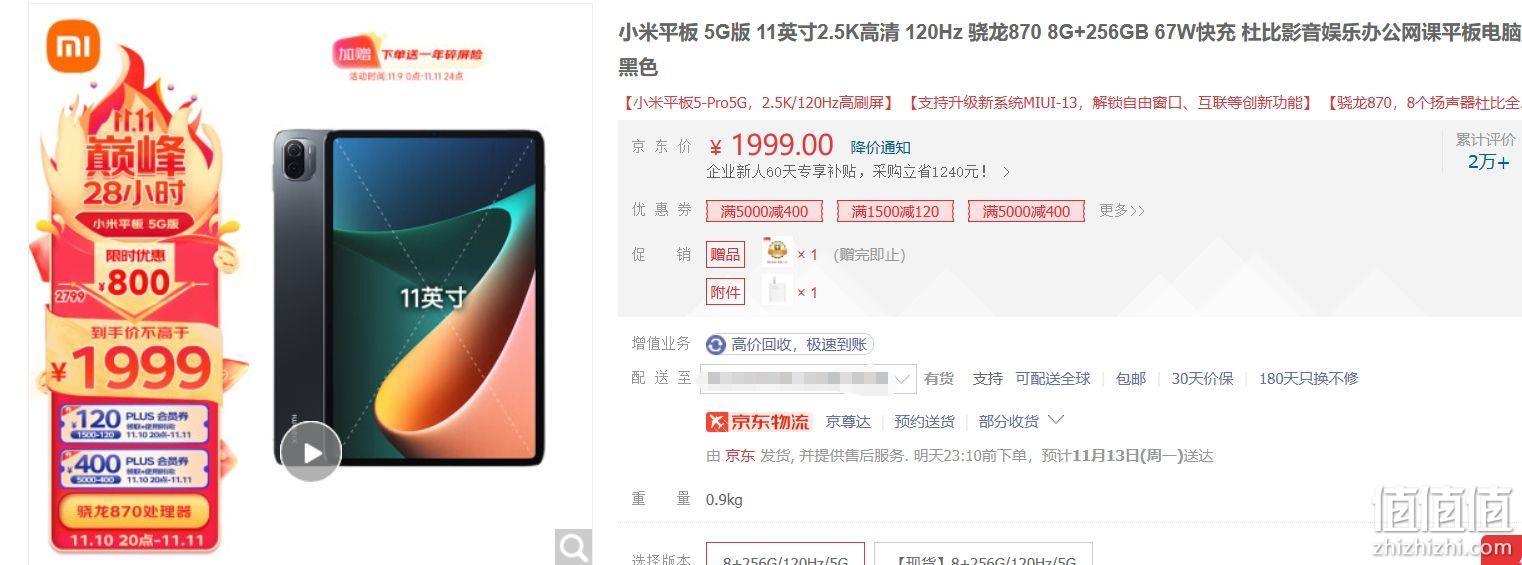
Task: Click the 京东 seller link
Action: tap(740, 456)
